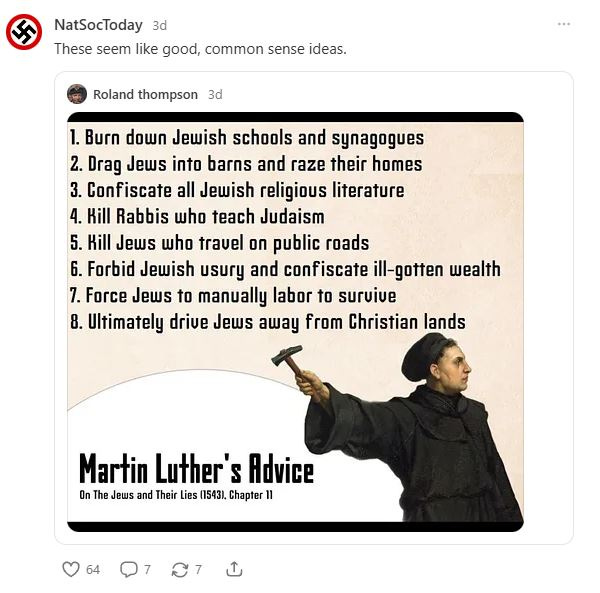Image resolution: width=600 pixels, height=593 pixels.
Task: Open replies via the comment bubble icon
Action: [x=129, y=569]
